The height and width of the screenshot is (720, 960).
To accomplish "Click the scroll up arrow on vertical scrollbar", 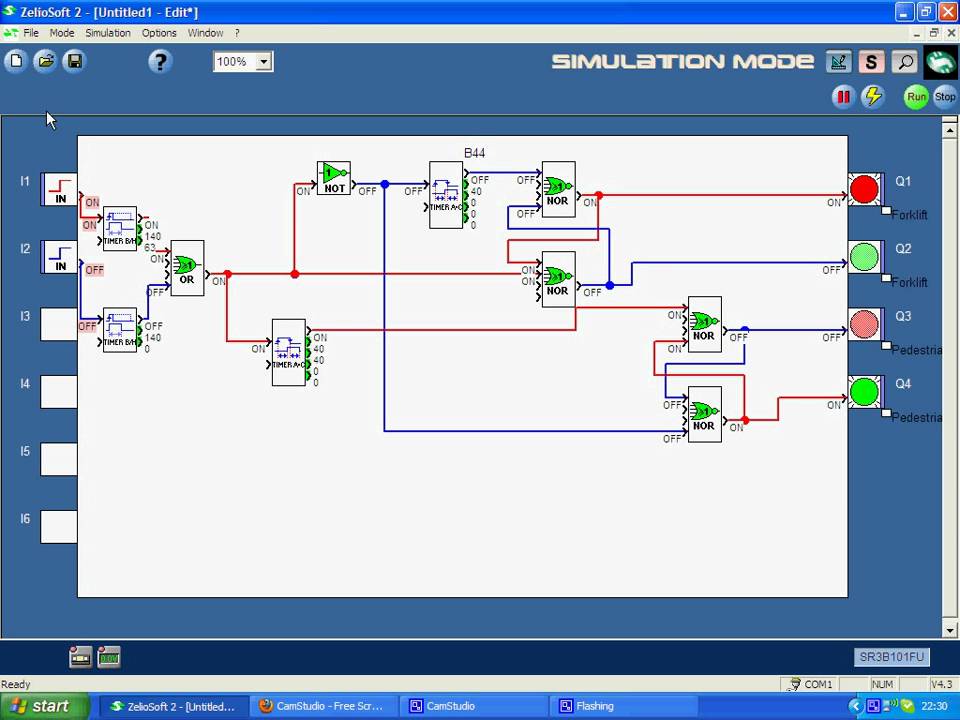I will [950, 130].
